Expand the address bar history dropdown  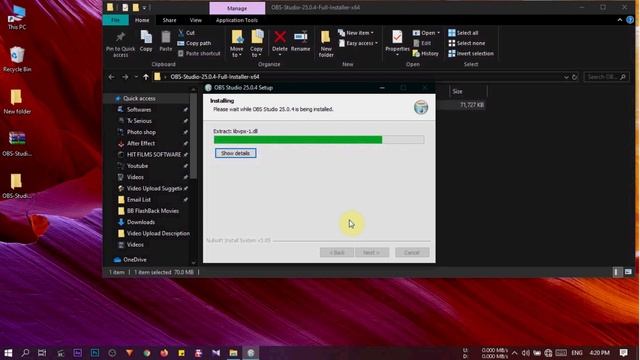coord(566,77)
